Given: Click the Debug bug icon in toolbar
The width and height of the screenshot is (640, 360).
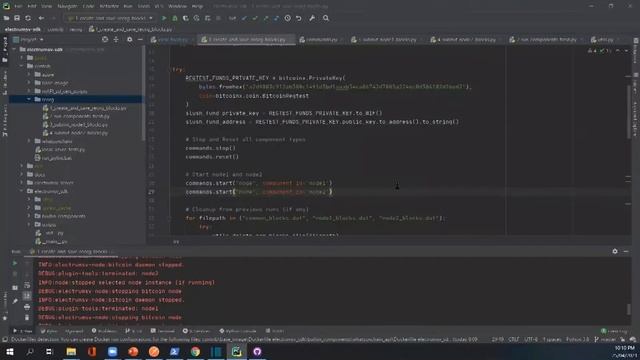Looking at the screenshot, I should click(175, 18).
